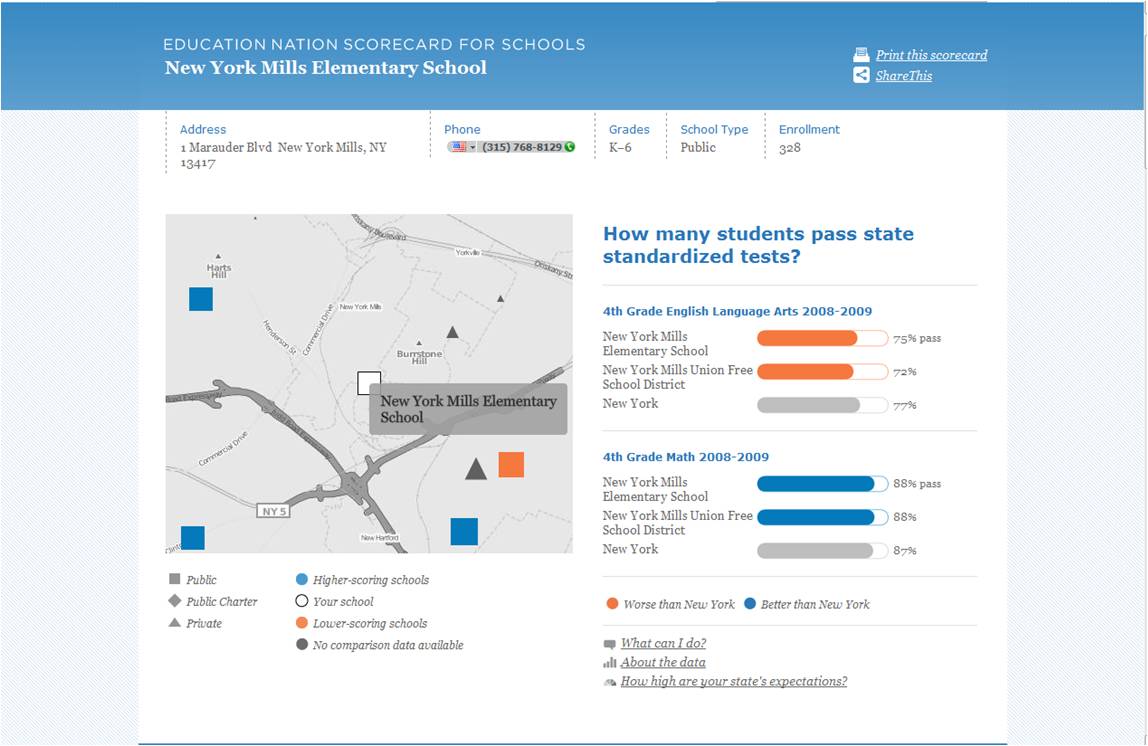Click the address text 1 Marauder Blvd
The width and height of the screenshot is (1148, 746).
coord(226,147)
